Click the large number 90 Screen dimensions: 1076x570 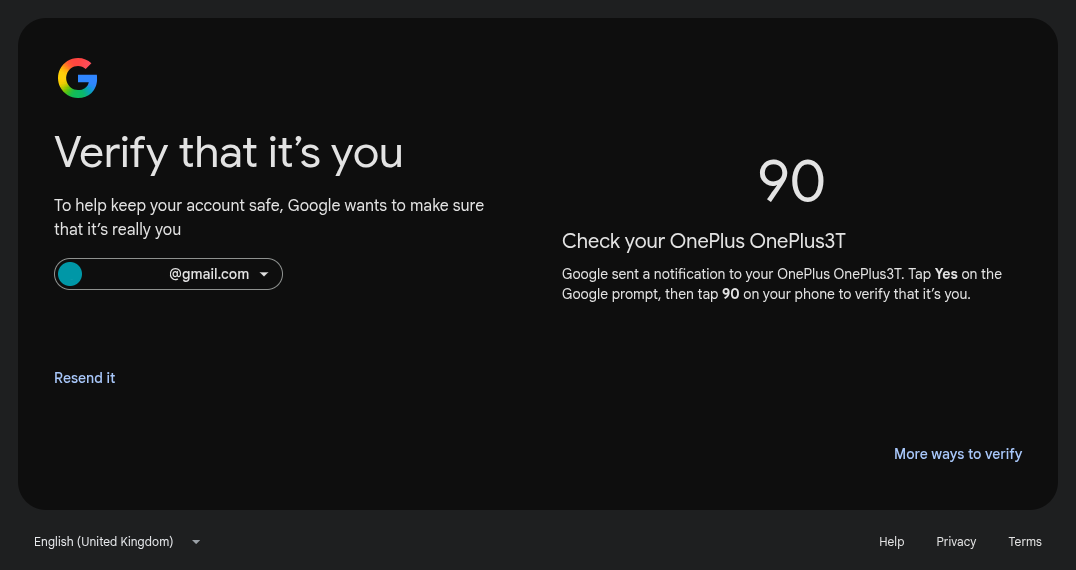click(791, 182)
